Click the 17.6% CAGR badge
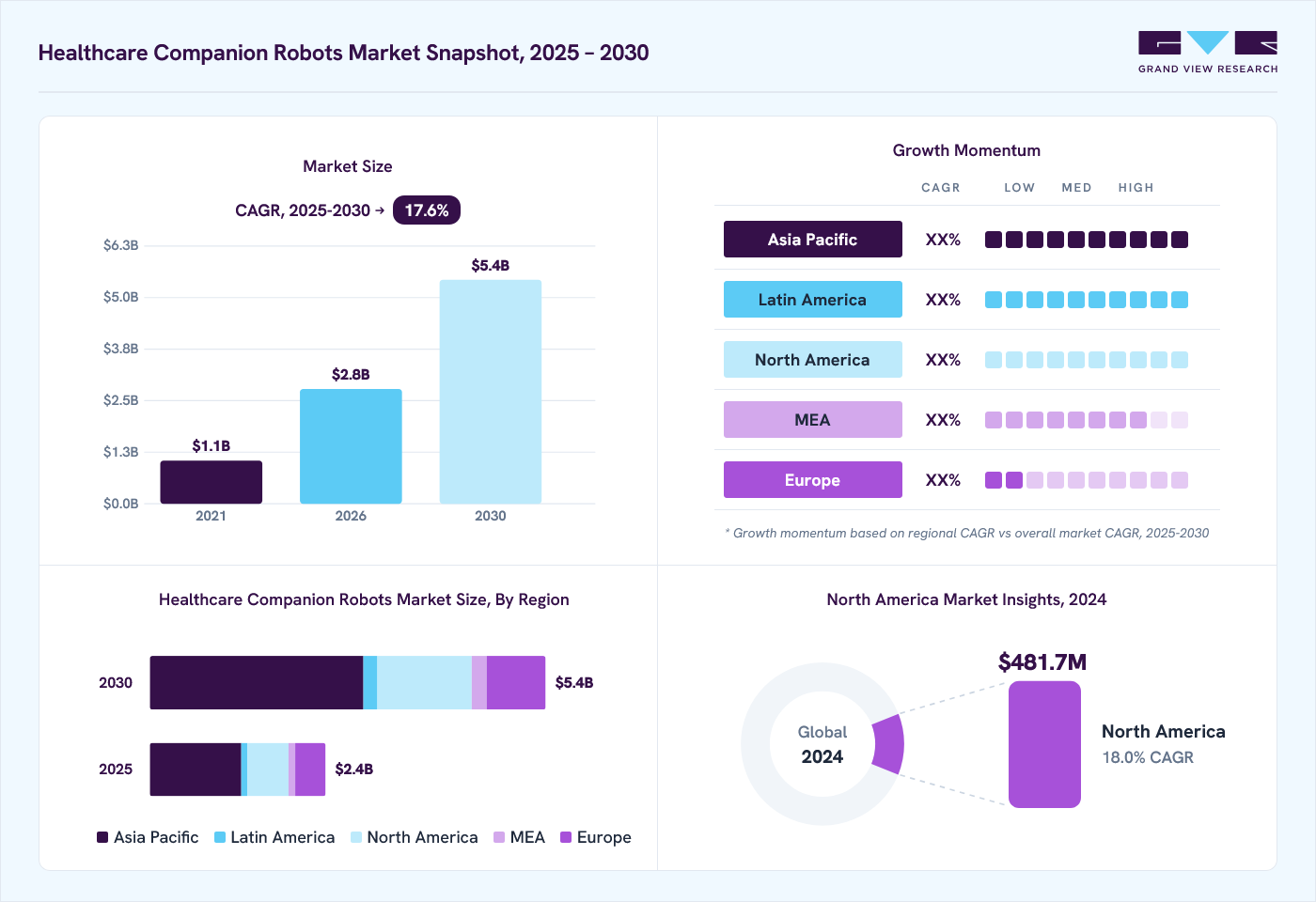This screenshot has height=902, width=1316. coord(427,210)
